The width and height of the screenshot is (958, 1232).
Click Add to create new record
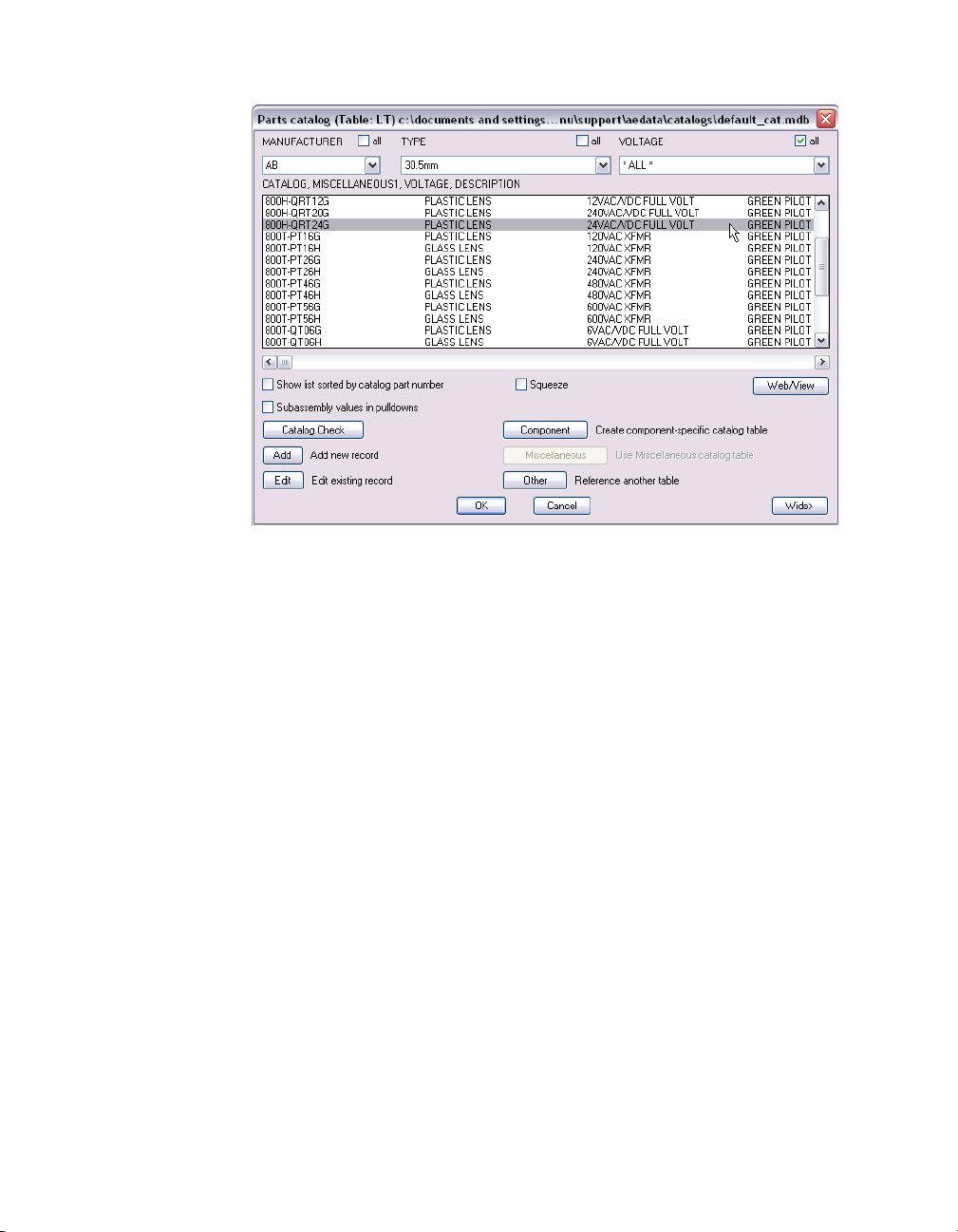coord(282,455)
